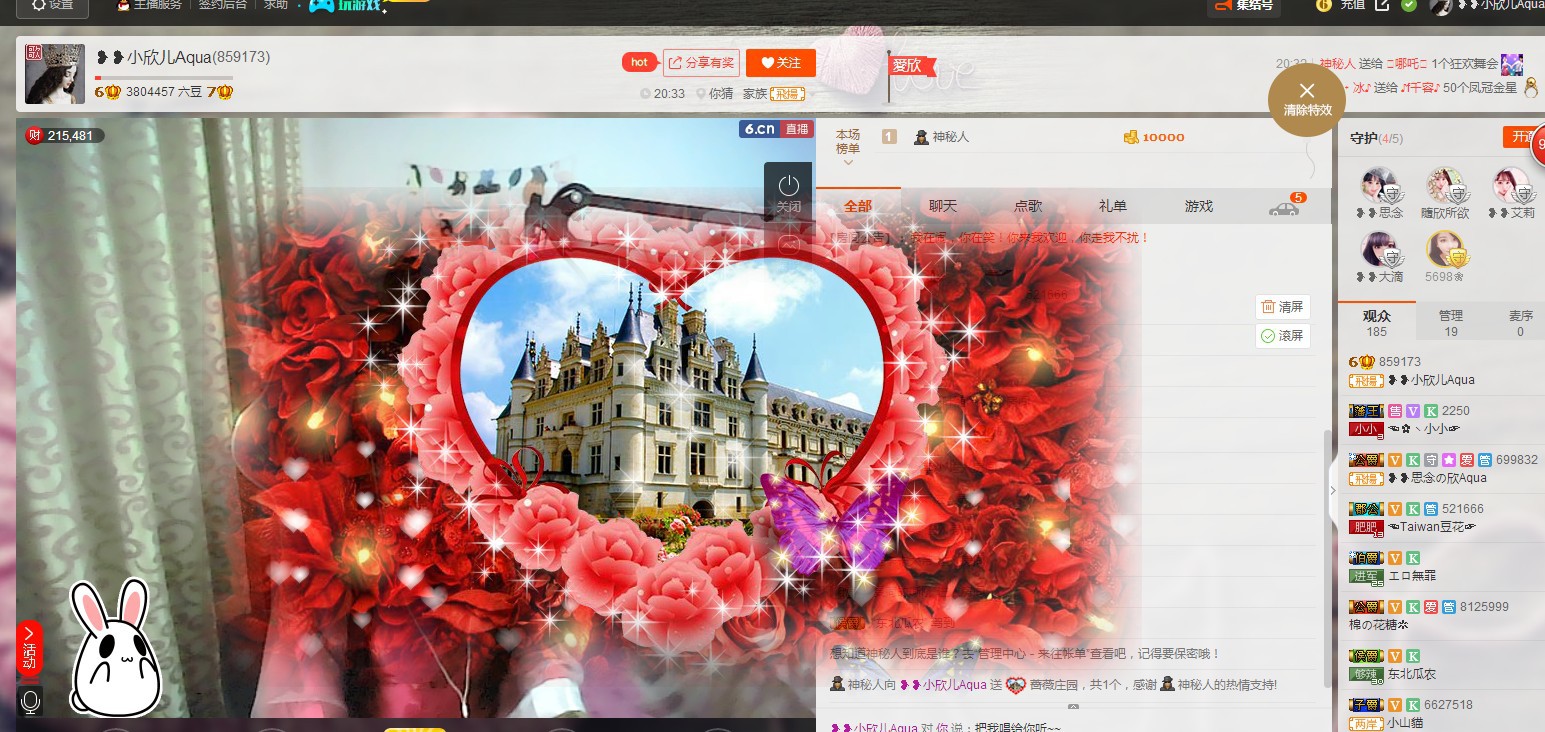1545x732 pixels.
Task: Click the 6.cn 直播 logo on video
Action: [775, 129]
